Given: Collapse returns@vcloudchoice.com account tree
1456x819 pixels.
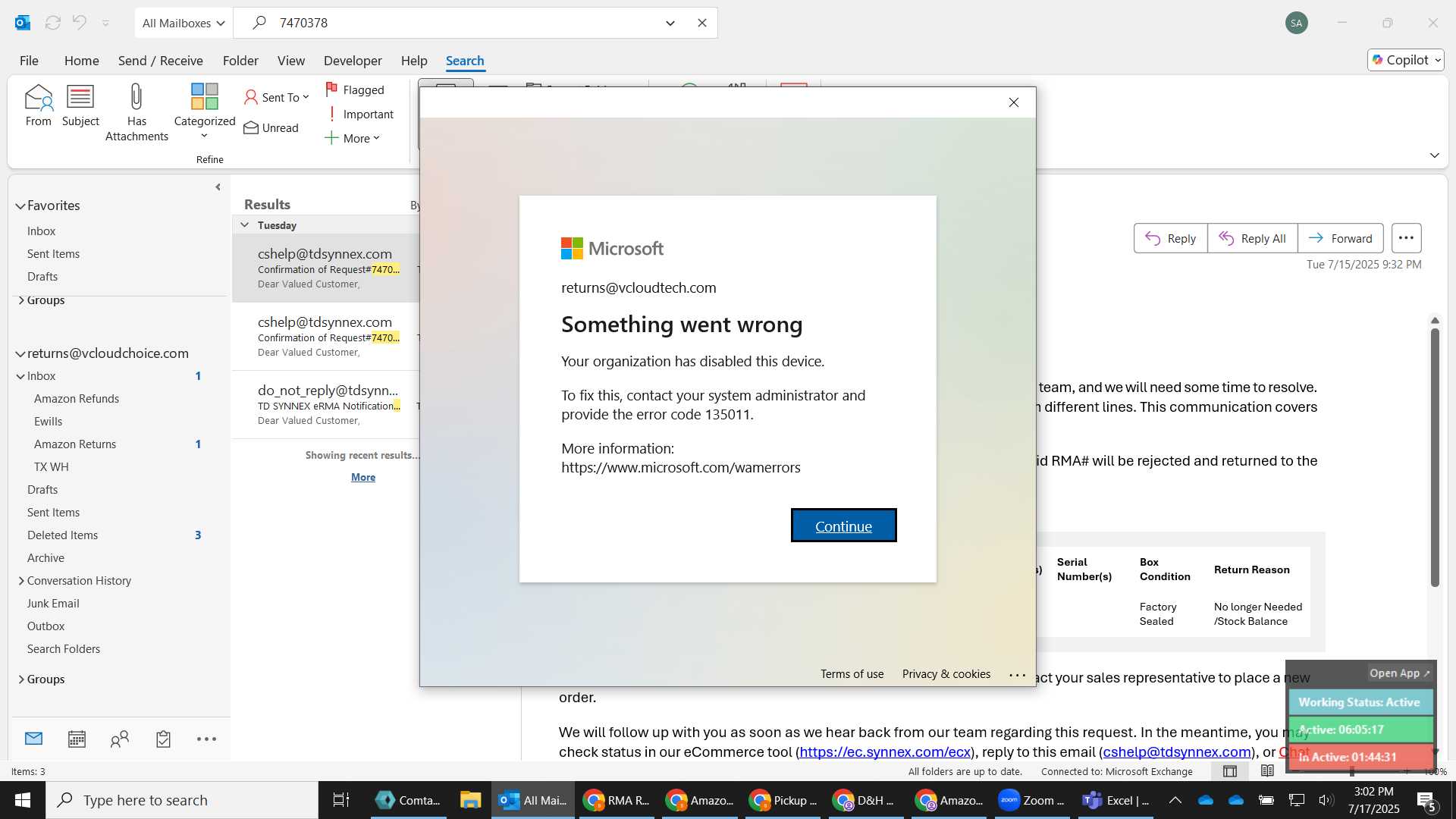Looking at the screenshot, I should coord(20,353).
